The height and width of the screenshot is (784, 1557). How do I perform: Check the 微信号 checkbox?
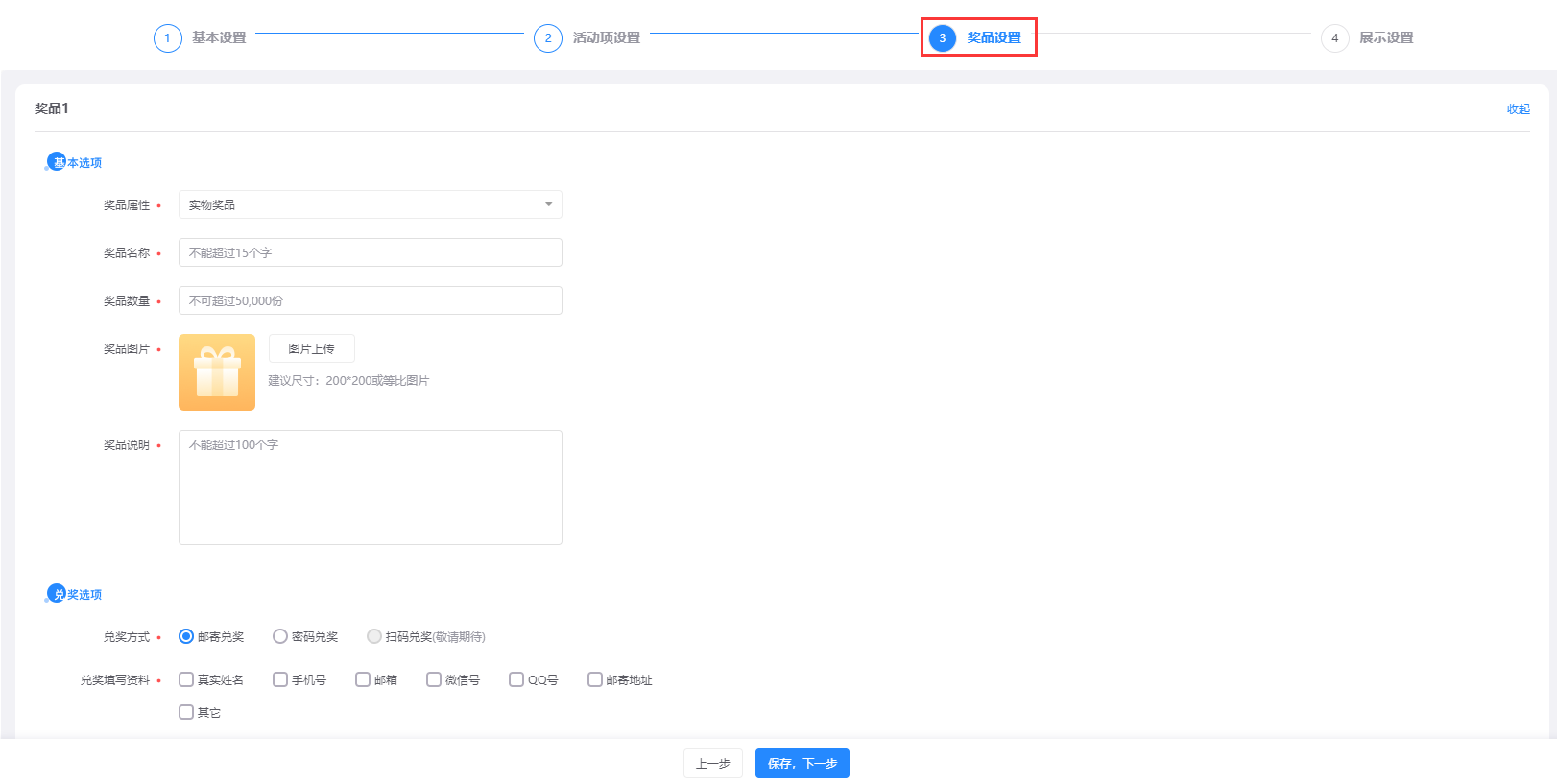(x=434, y=679)
